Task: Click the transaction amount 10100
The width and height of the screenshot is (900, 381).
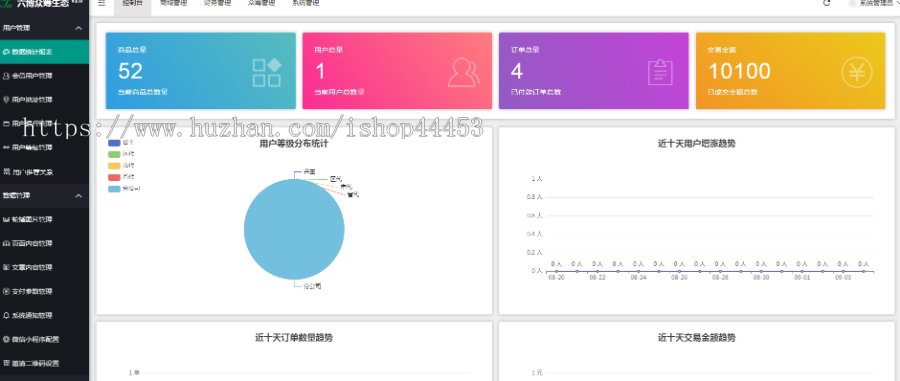Action: coord(739,71)
